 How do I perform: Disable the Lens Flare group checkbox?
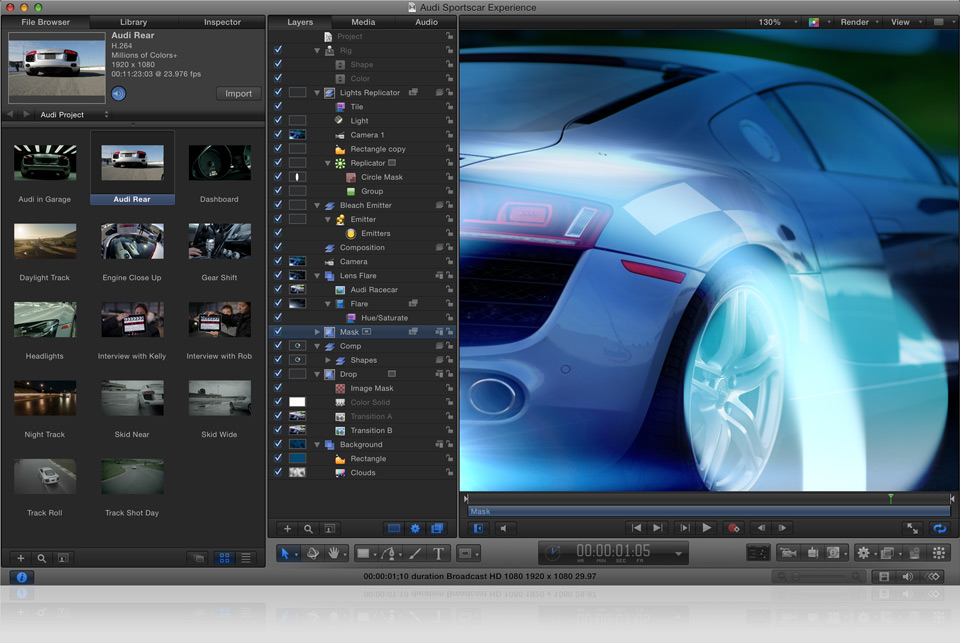coord(279,275)
